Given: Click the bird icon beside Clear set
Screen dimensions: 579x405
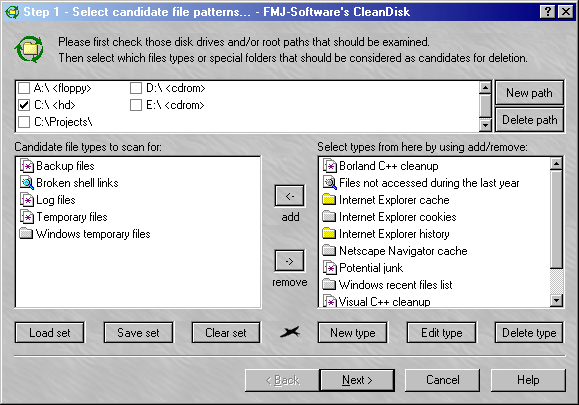Looking at the screenshot, I should click(x=290, y=332).
